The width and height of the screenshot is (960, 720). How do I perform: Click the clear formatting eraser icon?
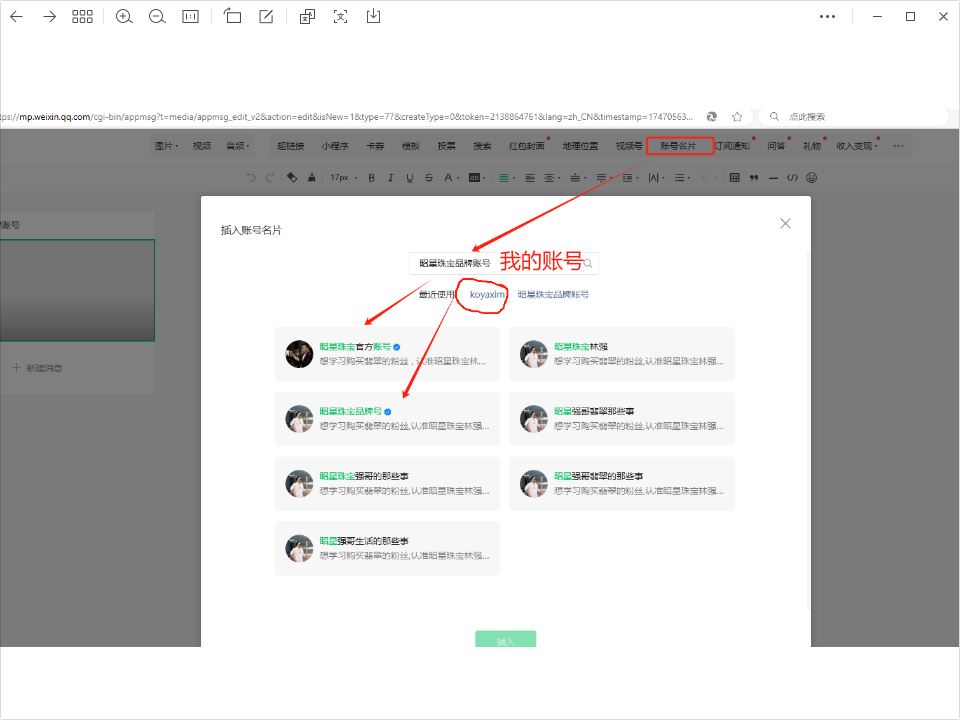(x=292, y=178)
